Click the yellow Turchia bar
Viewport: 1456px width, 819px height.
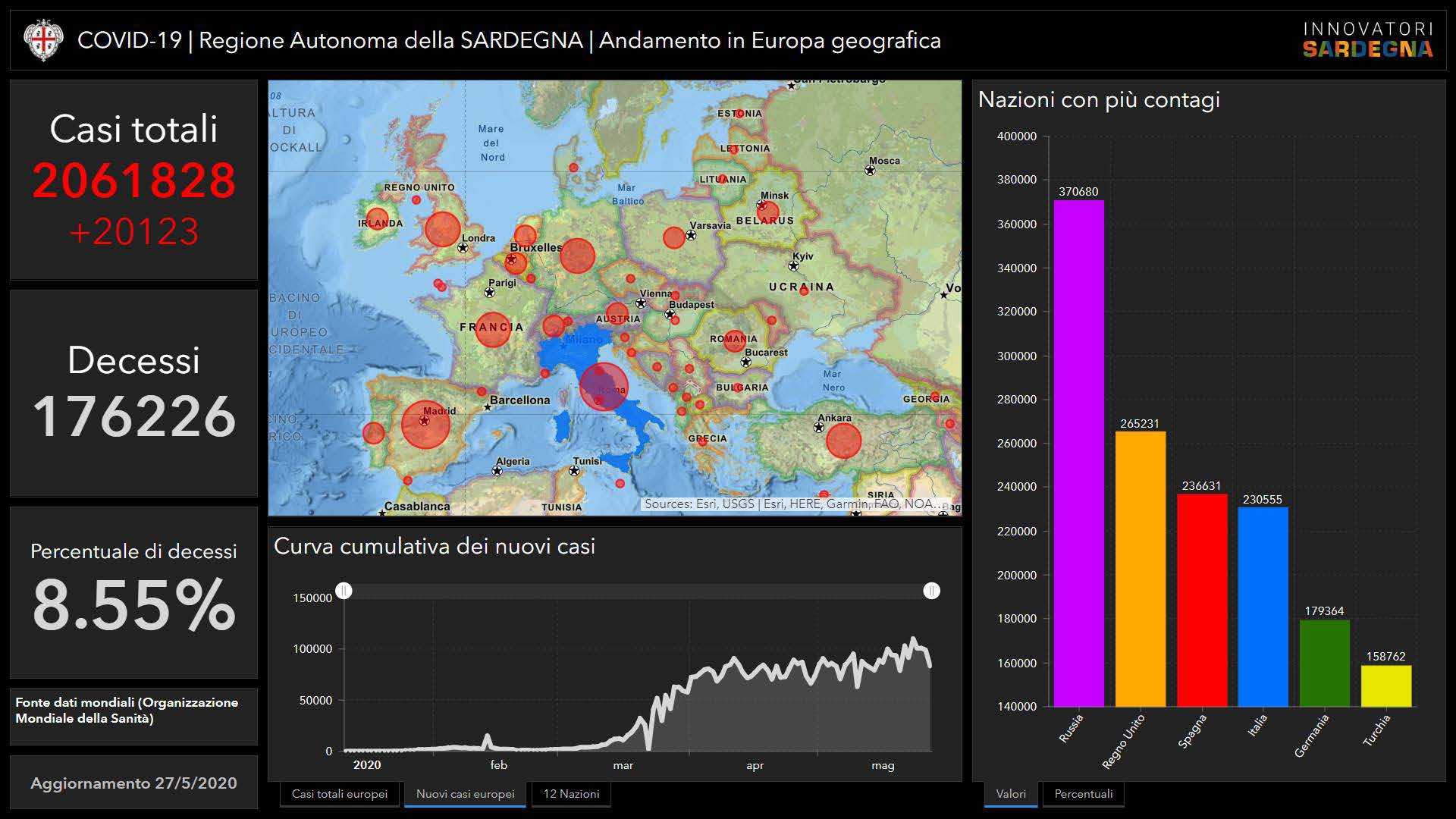click(1385, 686)
